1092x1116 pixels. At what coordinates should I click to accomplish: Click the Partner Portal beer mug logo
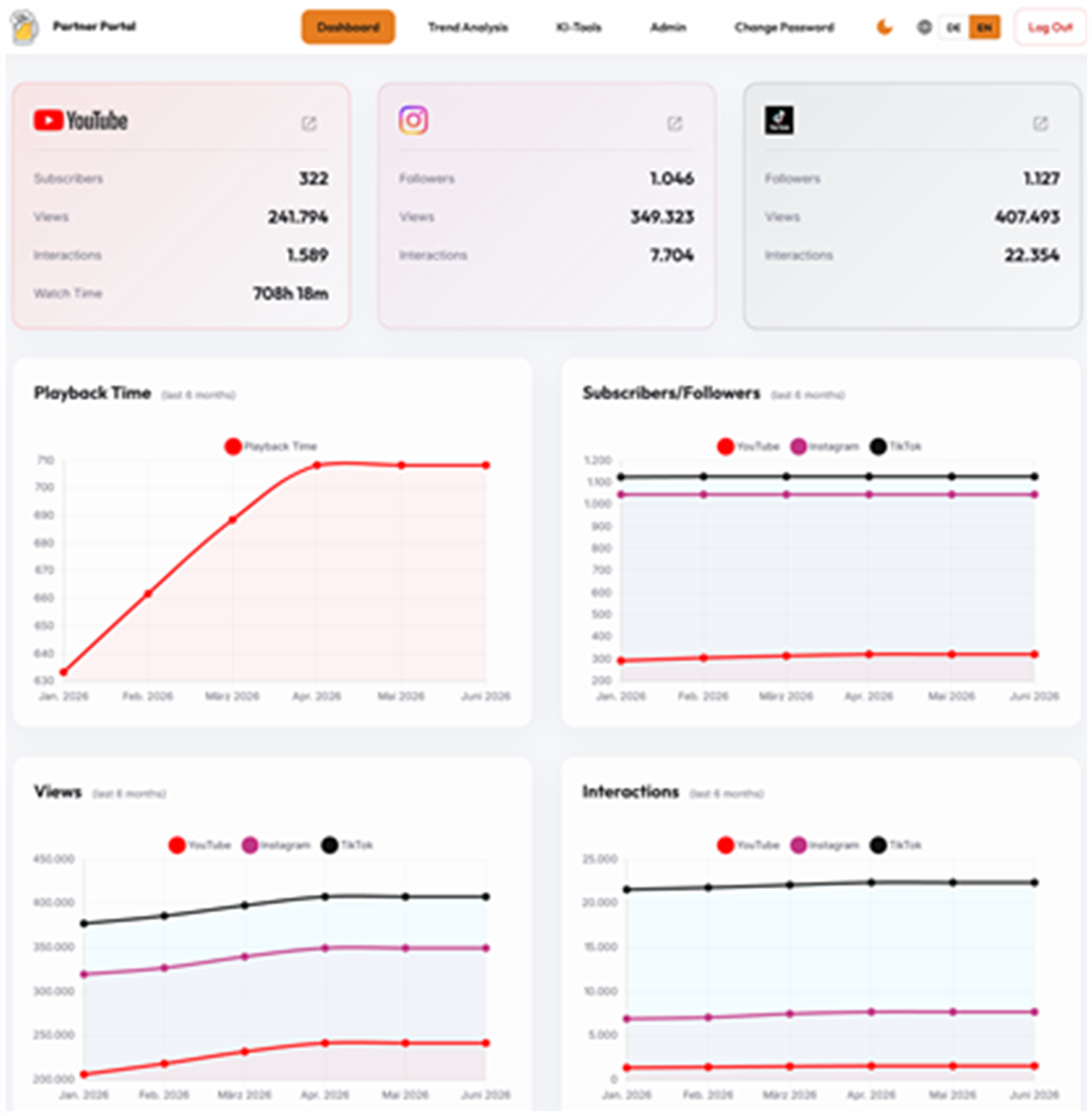pyautogui.click(x=24, y=28)
